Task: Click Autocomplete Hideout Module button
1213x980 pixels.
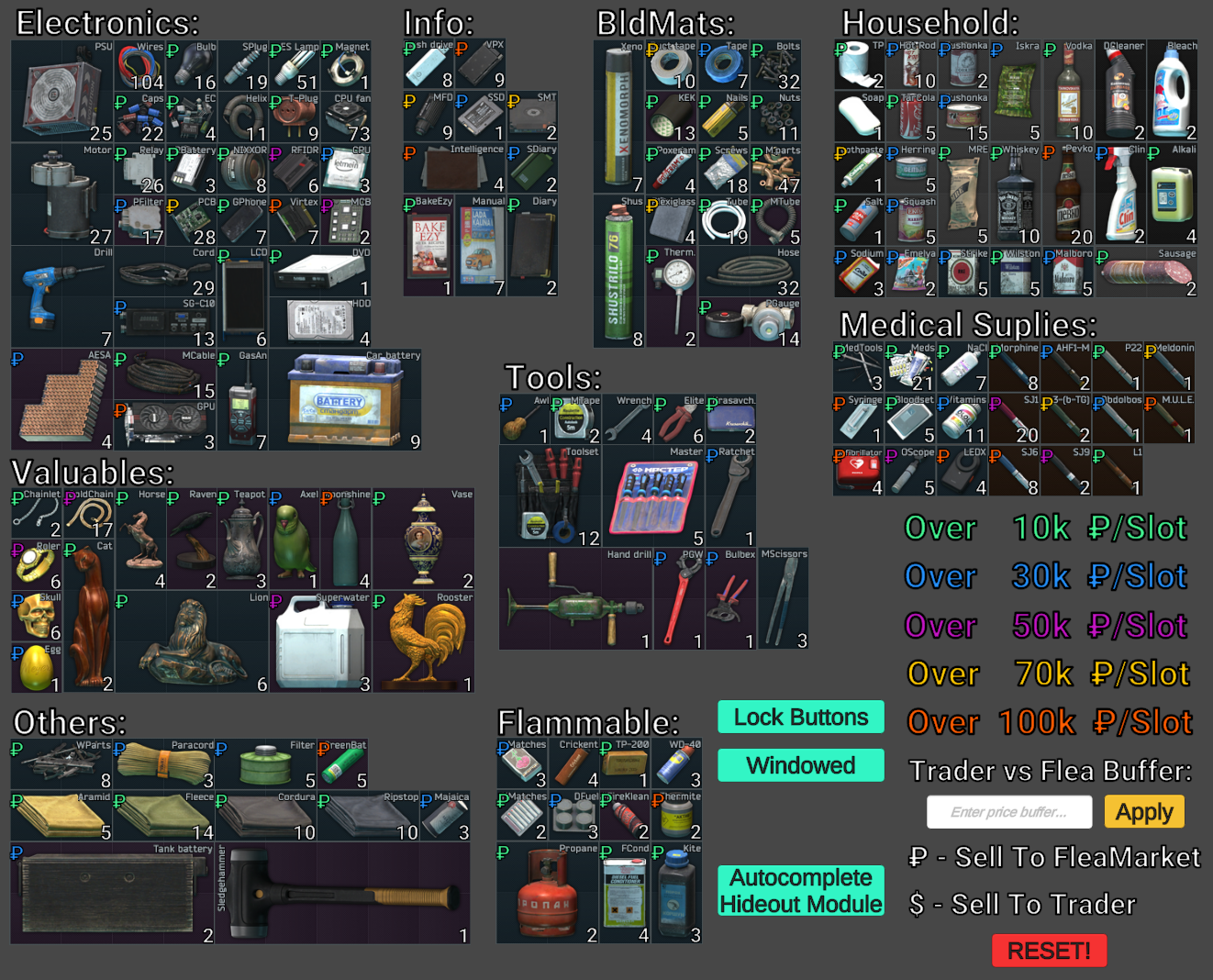Action: click(801, 891)
